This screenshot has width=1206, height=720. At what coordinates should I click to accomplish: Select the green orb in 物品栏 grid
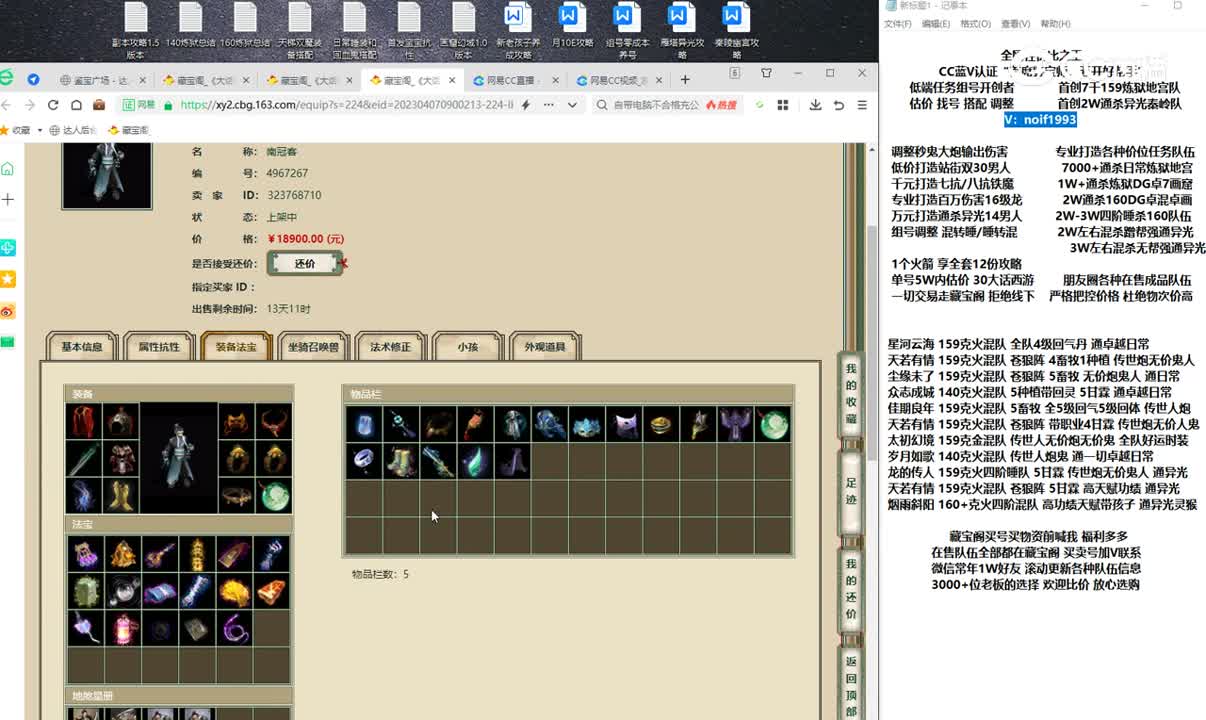tap(773, 424)
